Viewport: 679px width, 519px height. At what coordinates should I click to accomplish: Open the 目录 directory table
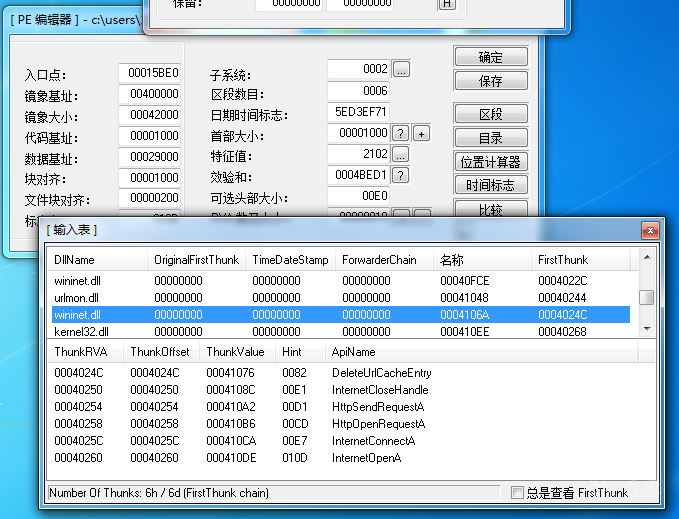tap(491, 138)
